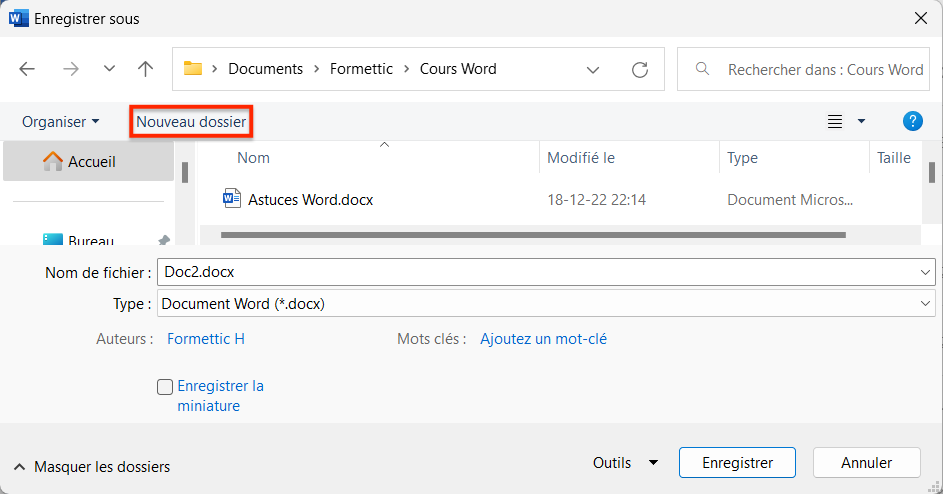943x494 pixels.
Task: Click the view layout icon
Action: 835,122
